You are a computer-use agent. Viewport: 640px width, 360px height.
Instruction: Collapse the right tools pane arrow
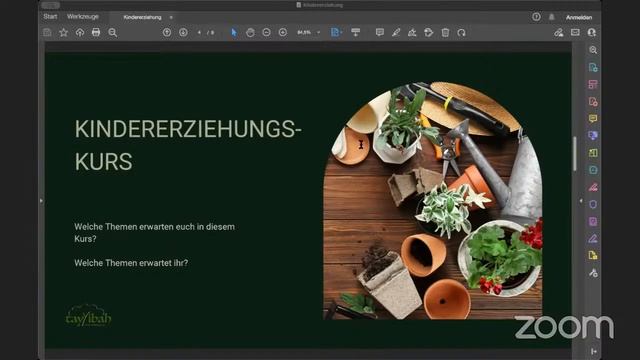coord(581,200)
